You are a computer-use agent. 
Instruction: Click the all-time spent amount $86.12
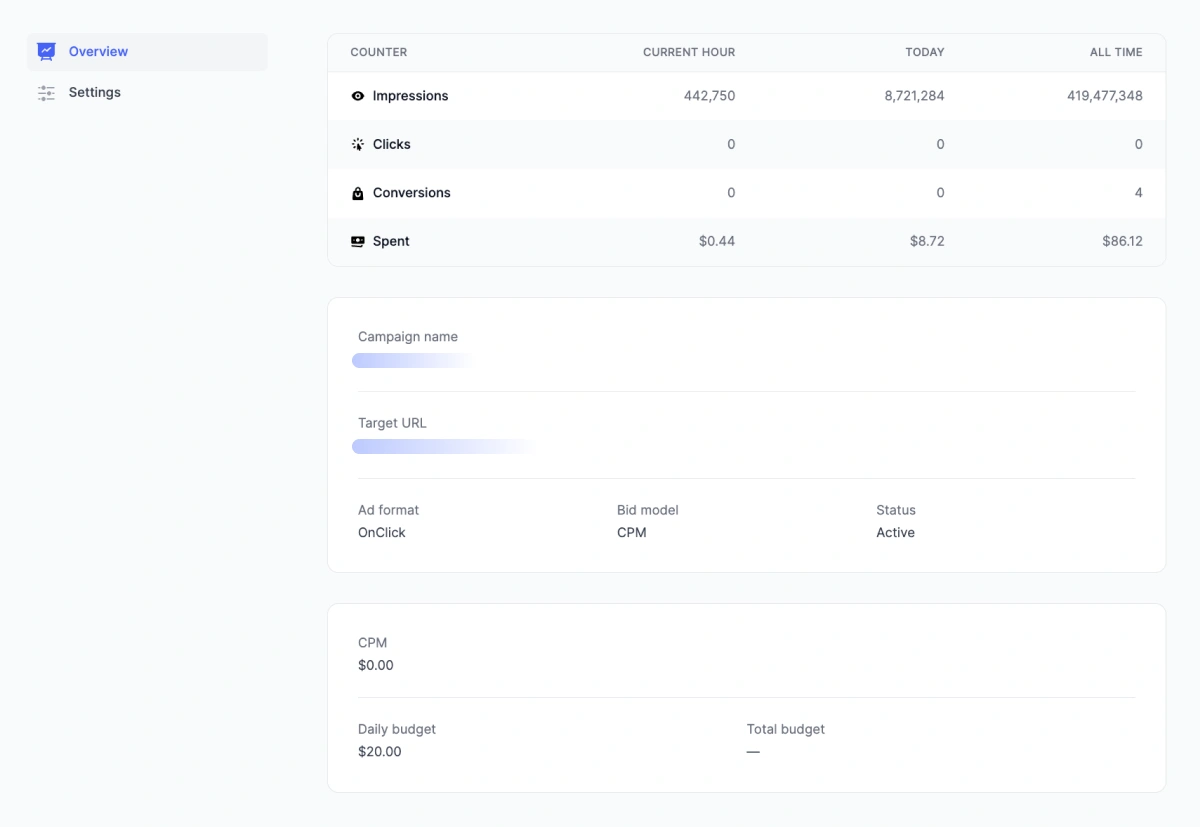coord(1121,242)
